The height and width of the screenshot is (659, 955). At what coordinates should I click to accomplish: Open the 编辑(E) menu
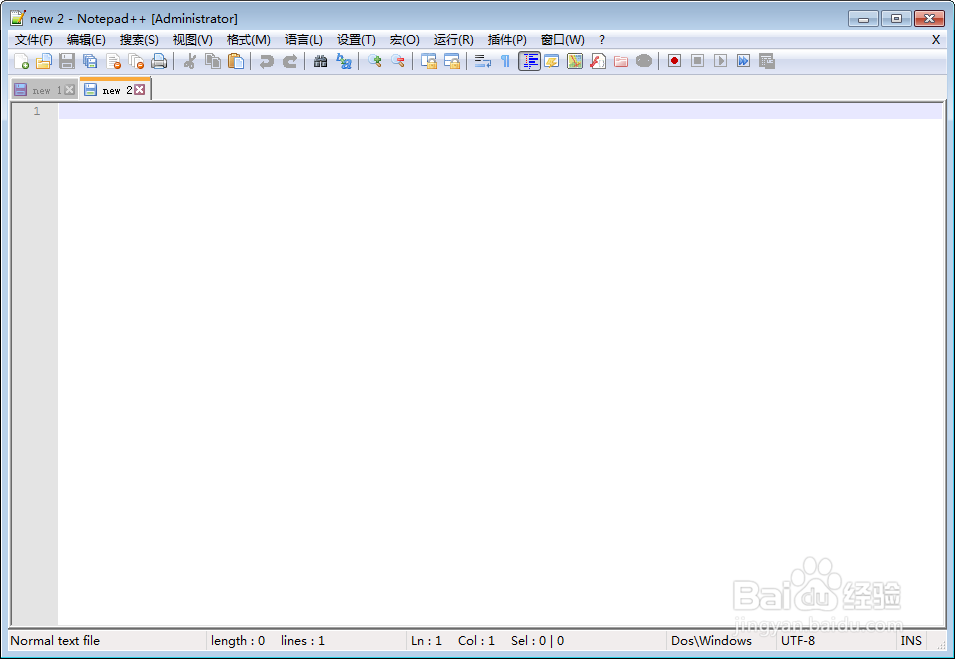(86, 40)
